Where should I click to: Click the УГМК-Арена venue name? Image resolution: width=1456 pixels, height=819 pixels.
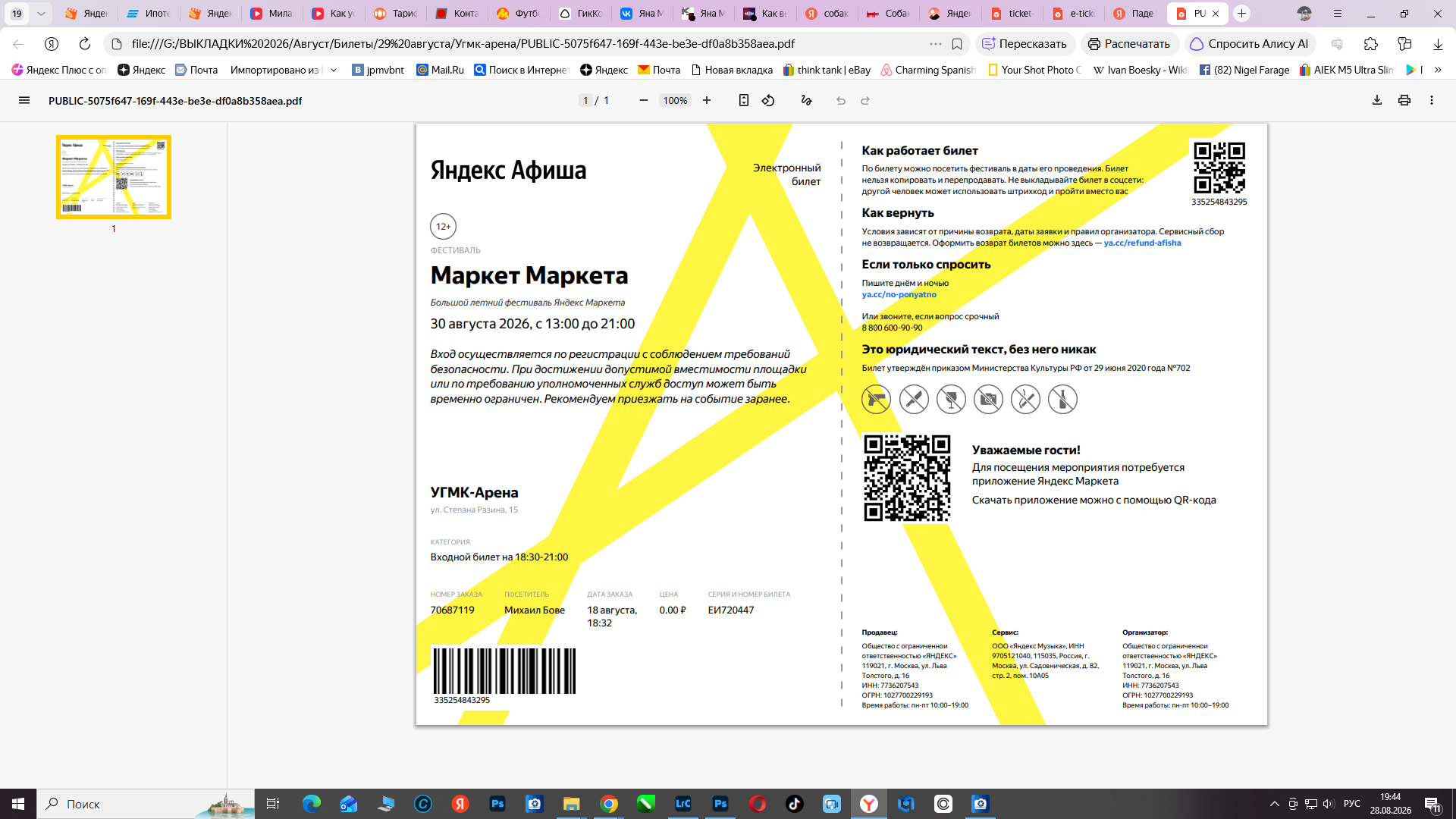pos(474,492)
